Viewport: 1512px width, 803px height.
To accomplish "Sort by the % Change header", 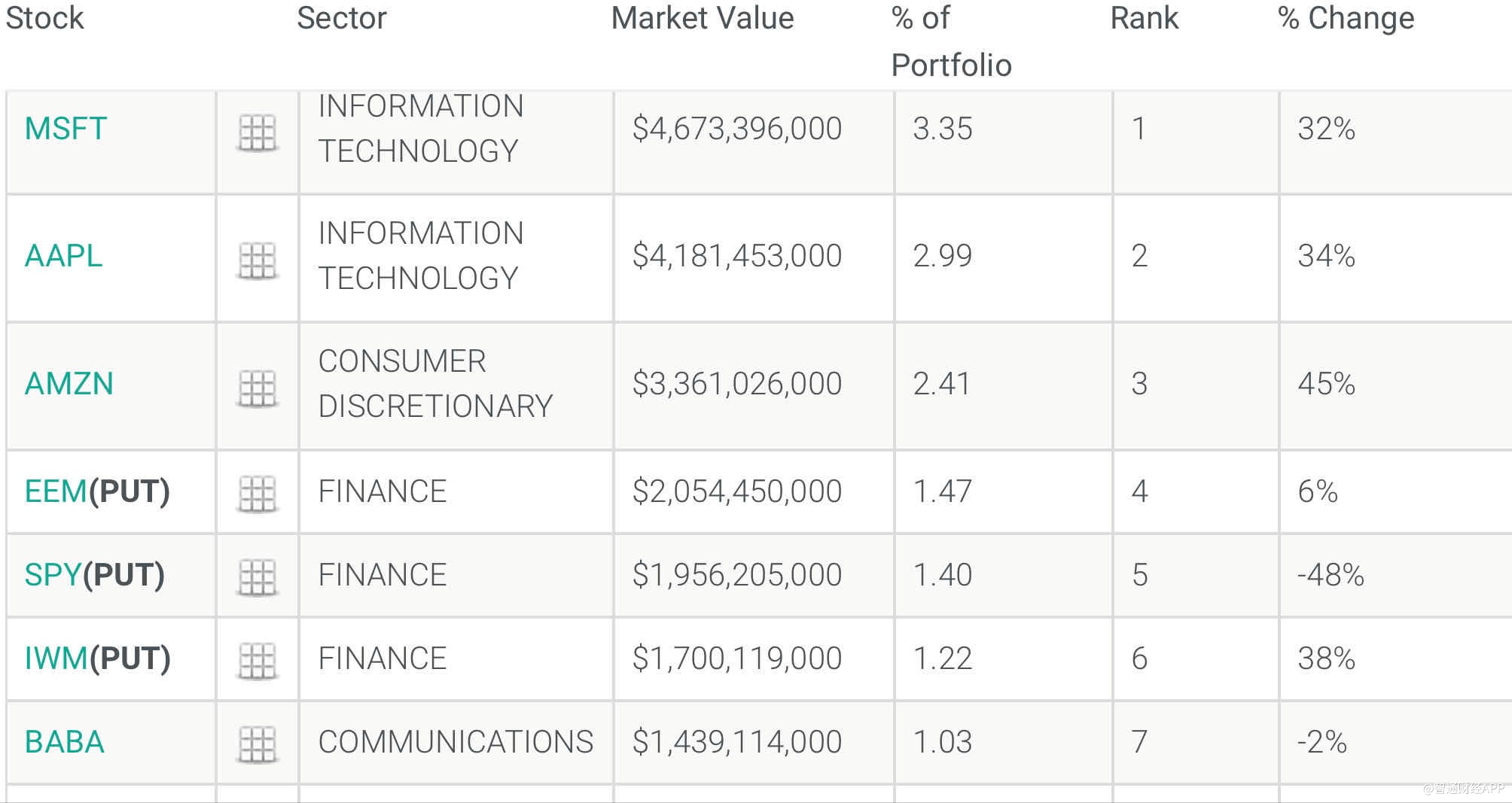I will click(1346, 18).
